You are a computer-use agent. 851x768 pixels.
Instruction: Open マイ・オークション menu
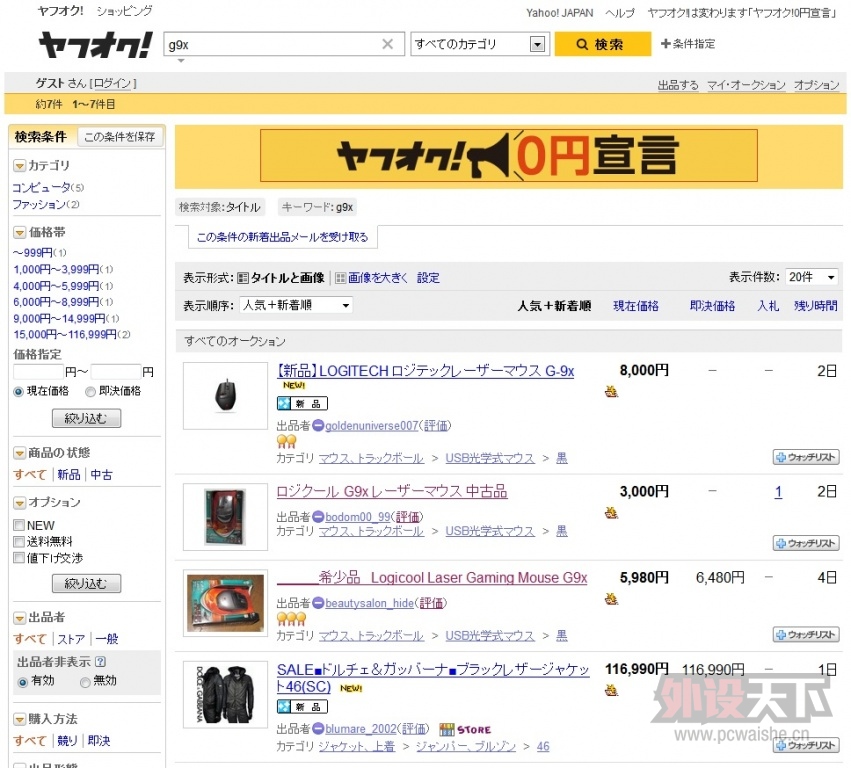(746, 85)
